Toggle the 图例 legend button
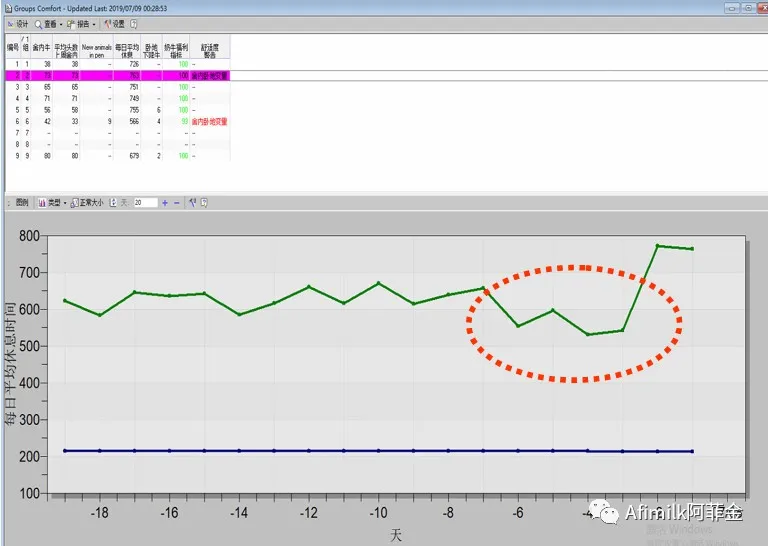The image size is (768, 546). (x=22, y=203)
